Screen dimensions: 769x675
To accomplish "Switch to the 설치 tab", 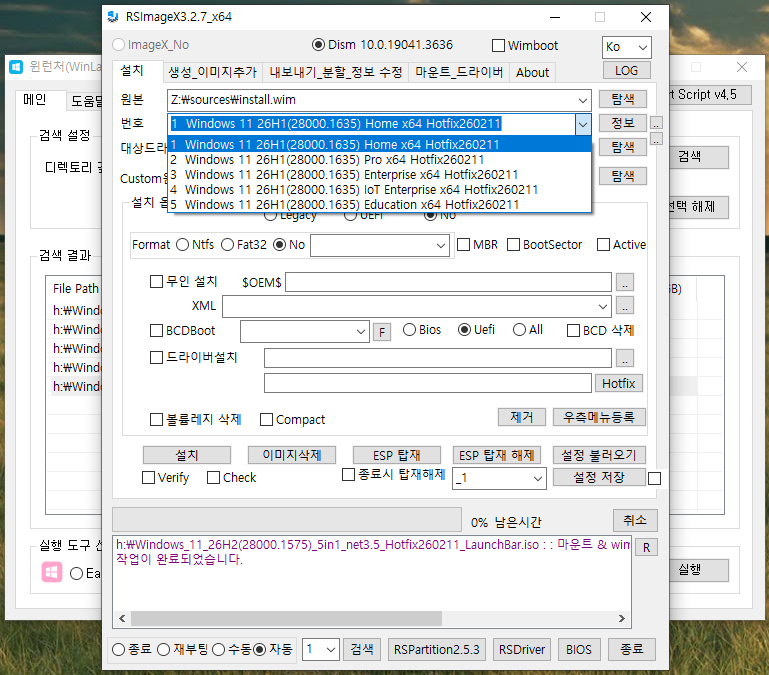I will tap(132, 71).
